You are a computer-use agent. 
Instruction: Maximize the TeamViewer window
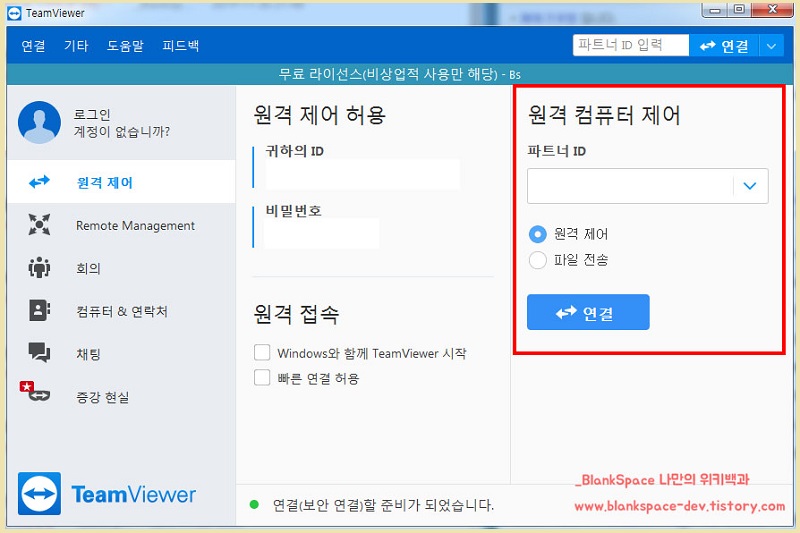(739, 10)
